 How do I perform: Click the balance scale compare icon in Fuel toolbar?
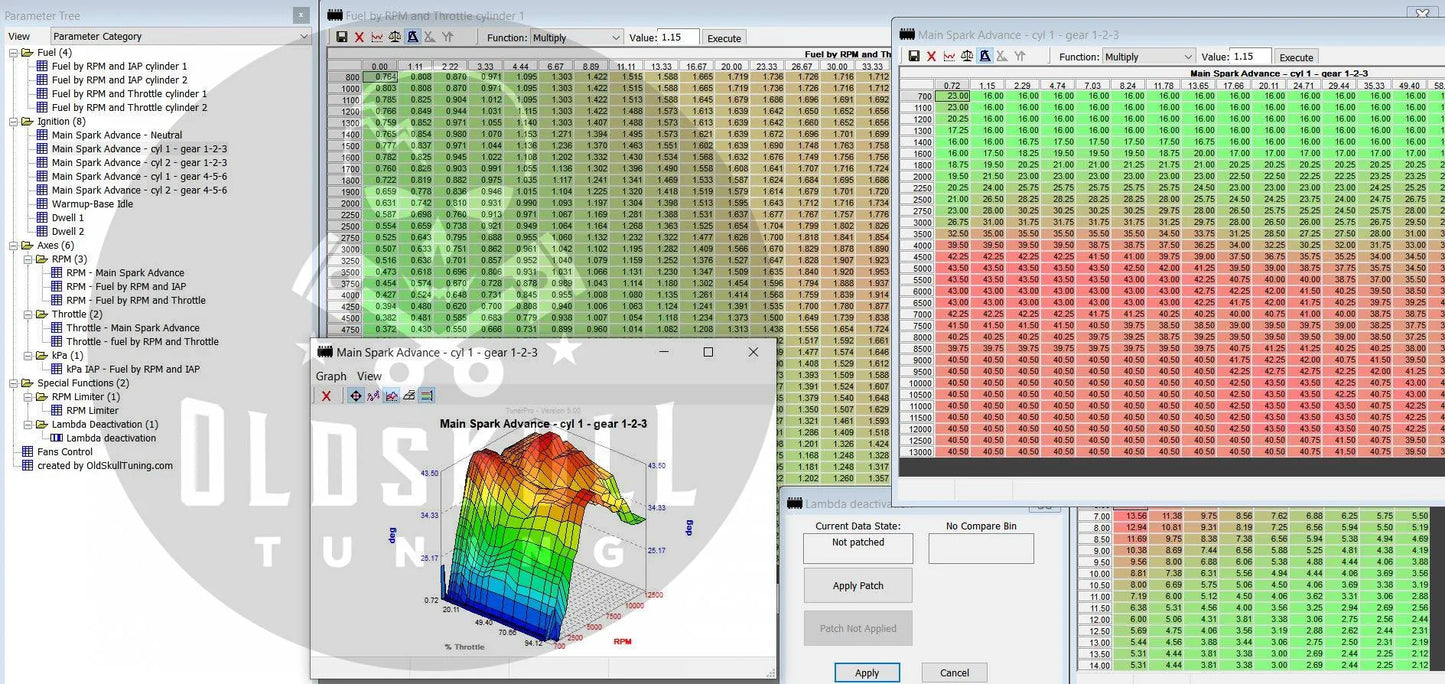coord(395,37)
